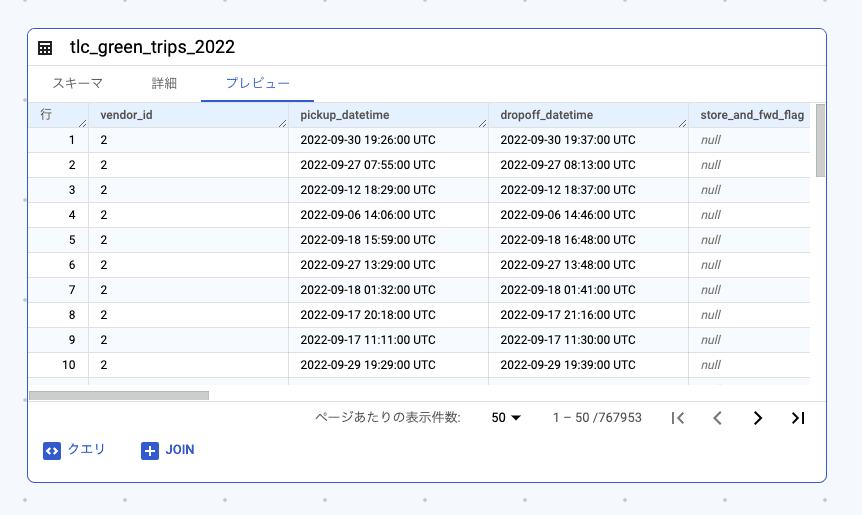862x515 pixels.
Task: Open the rows-per-page dropdown showing 50
Action: click(506, 418)
